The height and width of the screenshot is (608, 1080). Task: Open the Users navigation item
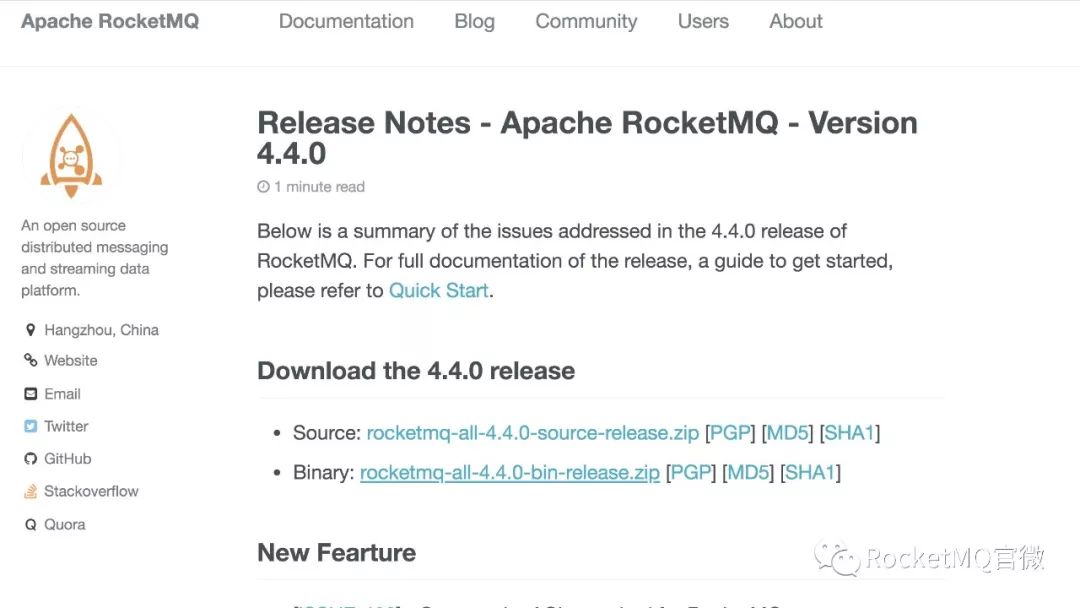[703, 21]
